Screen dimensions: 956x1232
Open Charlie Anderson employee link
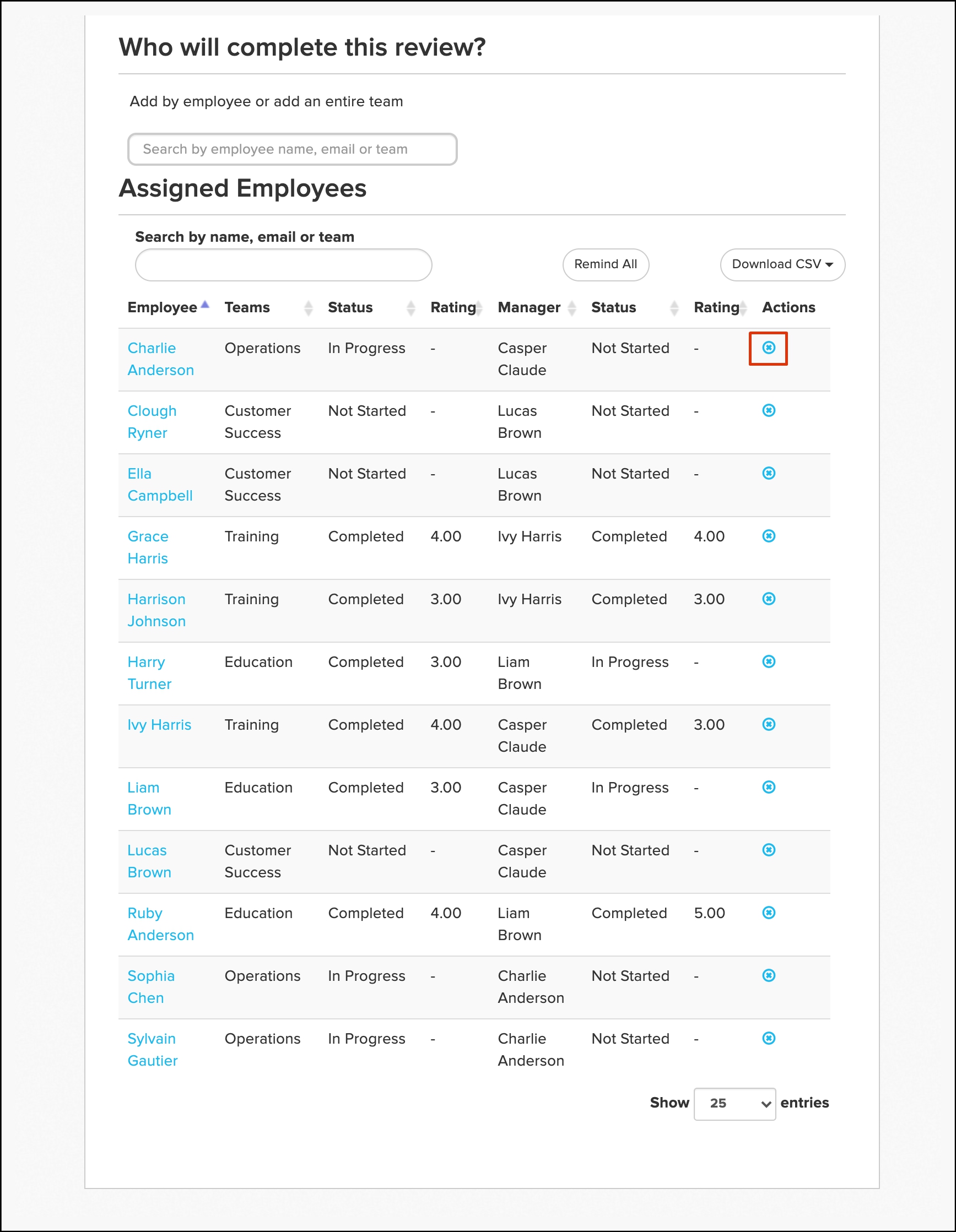click(161, 359)
